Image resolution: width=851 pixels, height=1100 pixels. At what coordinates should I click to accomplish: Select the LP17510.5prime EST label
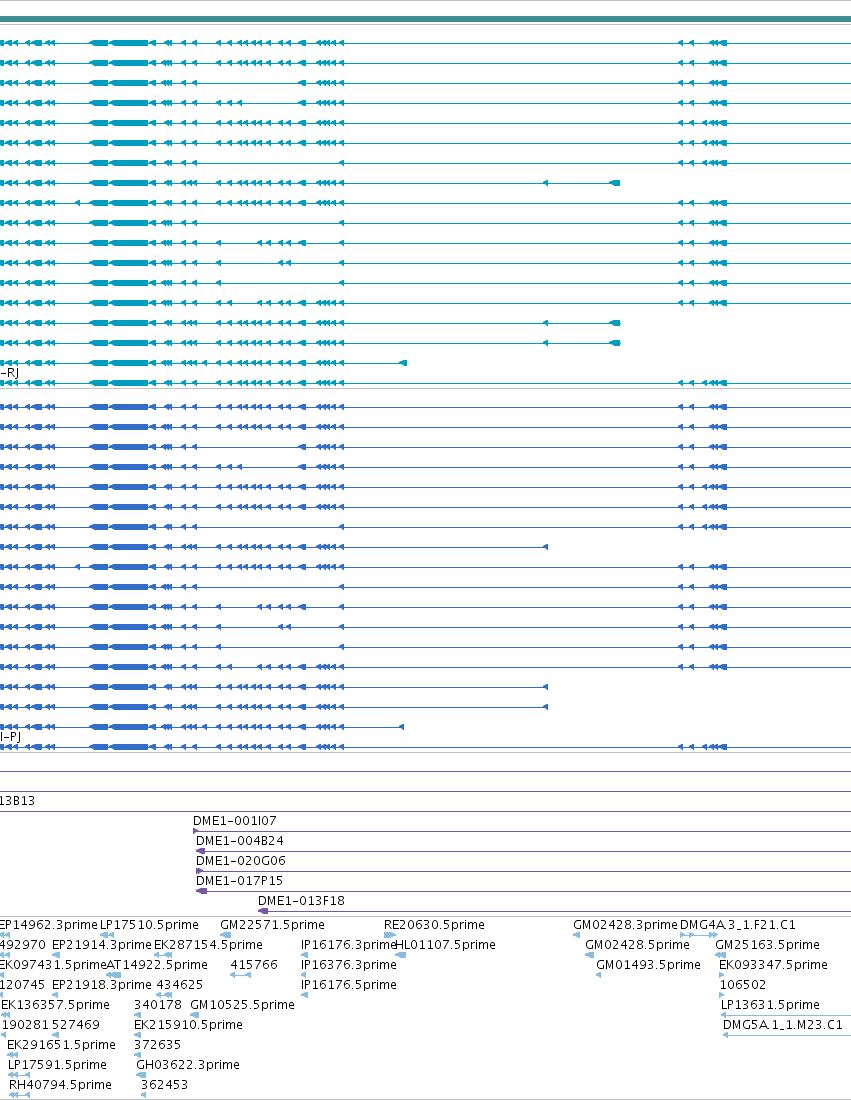click(x=149, y=925)
